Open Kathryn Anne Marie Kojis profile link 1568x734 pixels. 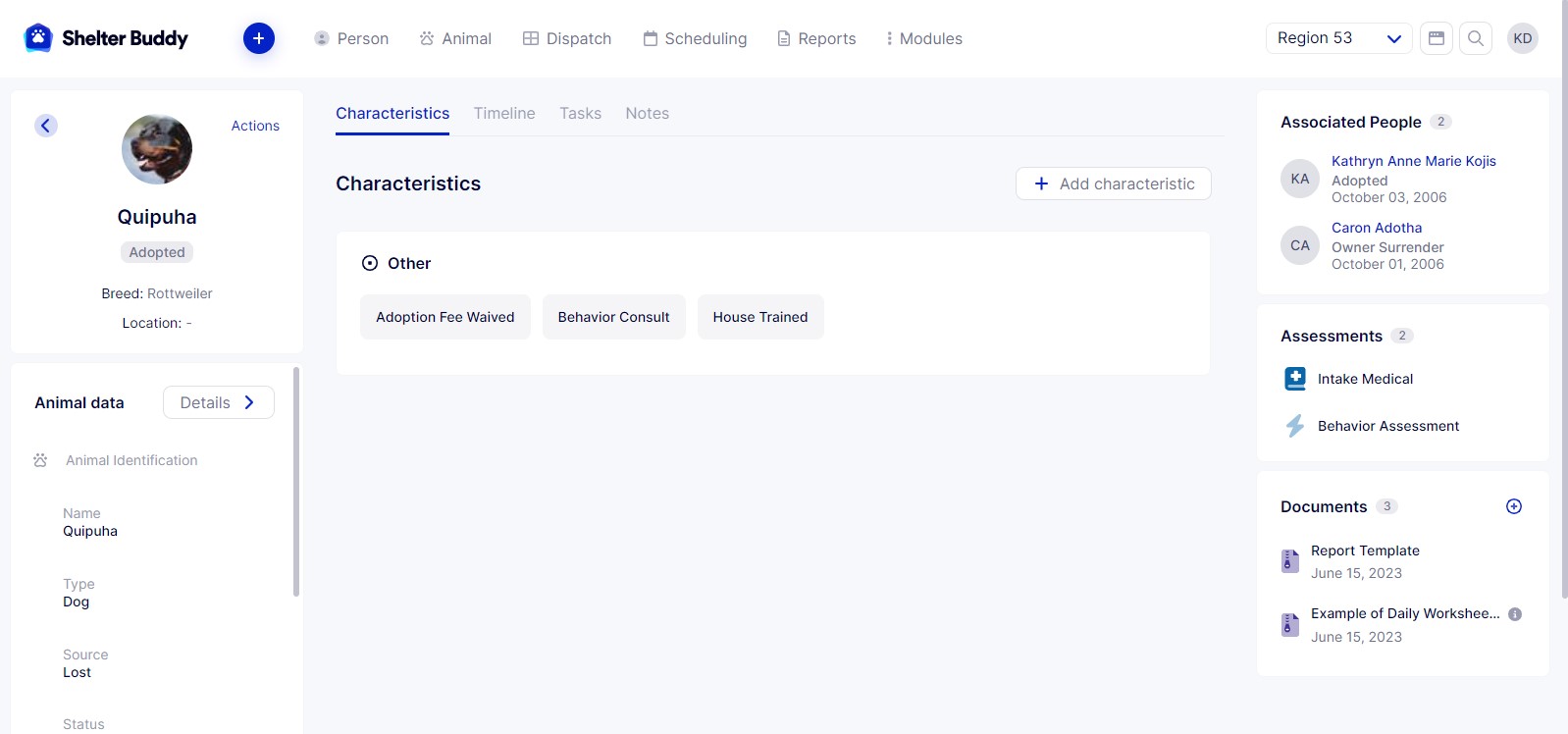(x=1414, y=161)
